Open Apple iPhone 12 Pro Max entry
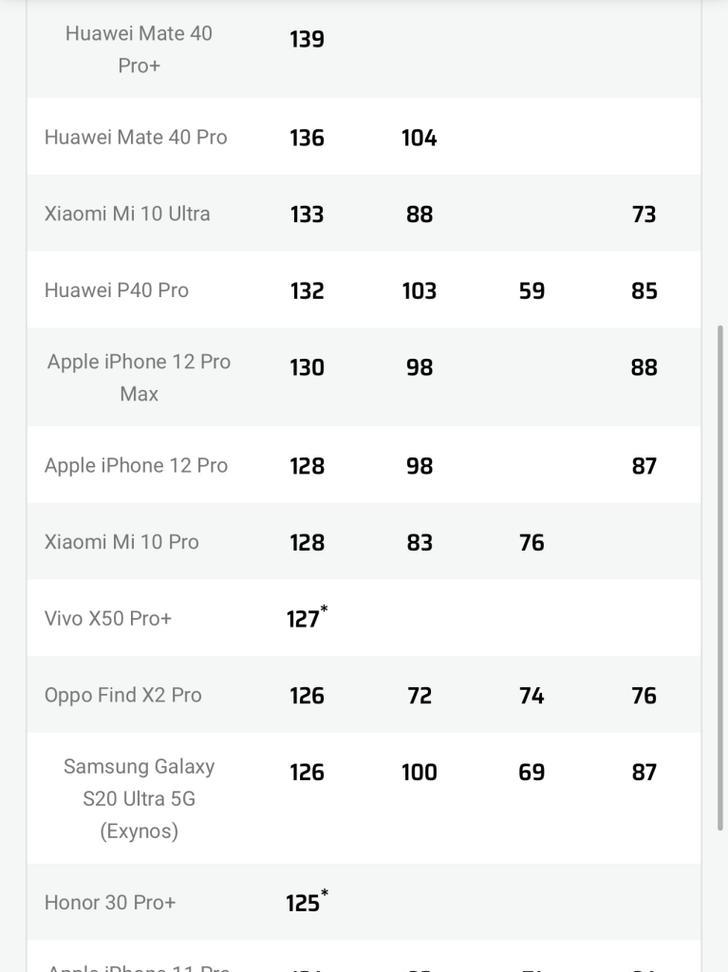Screen dimensions: 728x972 point(139,378)
